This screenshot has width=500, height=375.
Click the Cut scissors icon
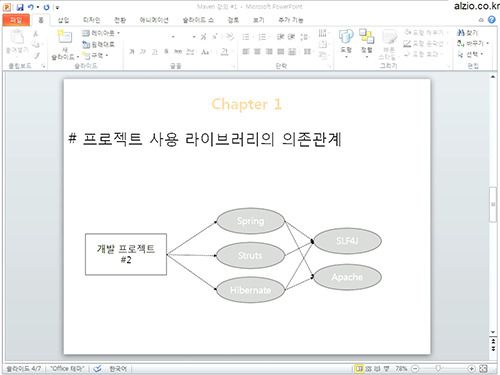[36, 34]
